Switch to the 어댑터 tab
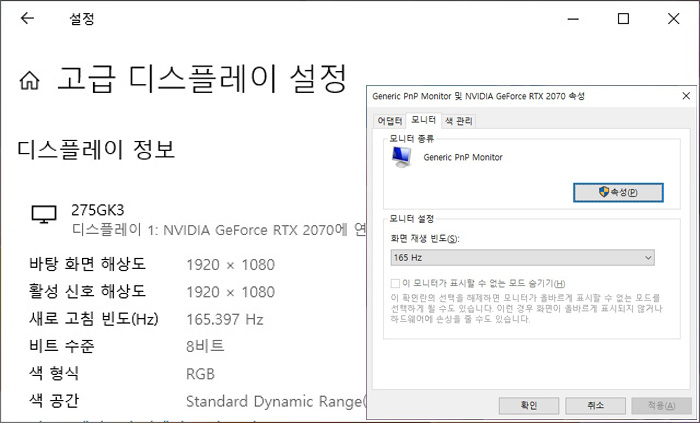The height and width of the screenshot is (423, 700). tap(389, 121)
